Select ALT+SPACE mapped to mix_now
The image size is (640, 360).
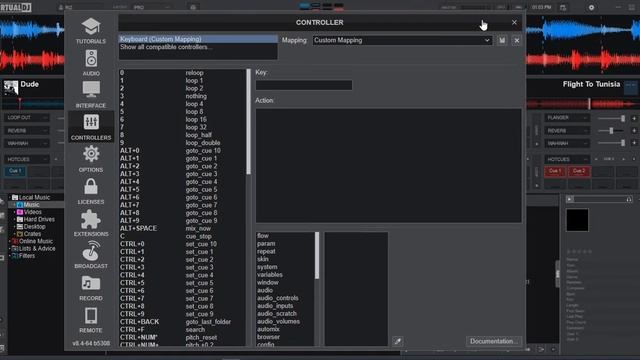click(x=182, y=228)
